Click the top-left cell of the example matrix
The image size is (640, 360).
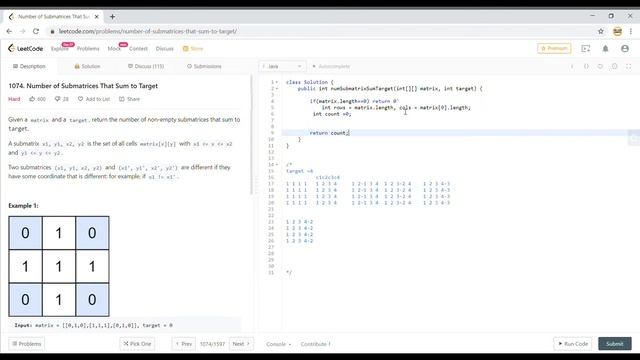(x=25, y=233)
